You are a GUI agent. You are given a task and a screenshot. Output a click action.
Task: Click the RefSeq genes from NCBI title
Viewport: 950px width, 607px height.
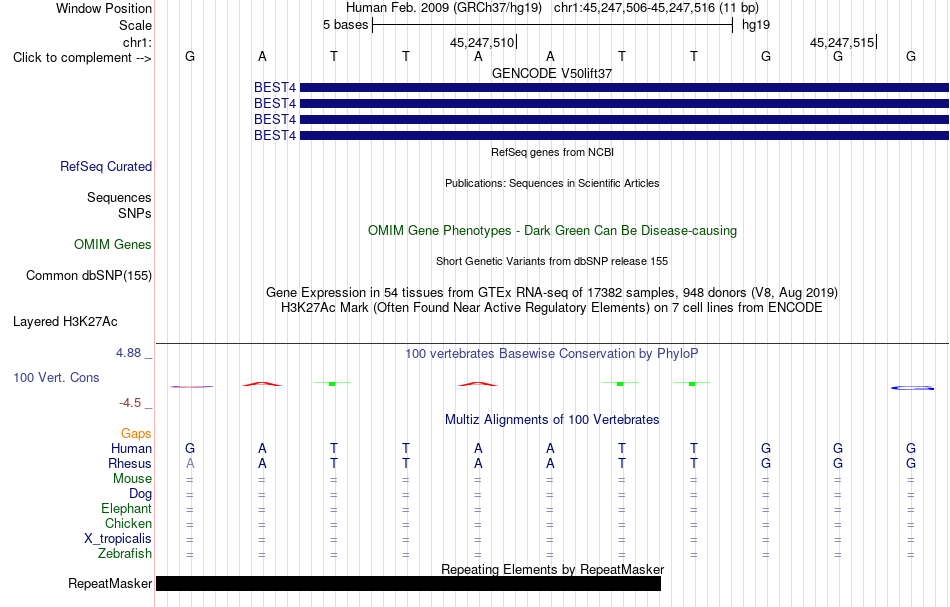point(553,153)
